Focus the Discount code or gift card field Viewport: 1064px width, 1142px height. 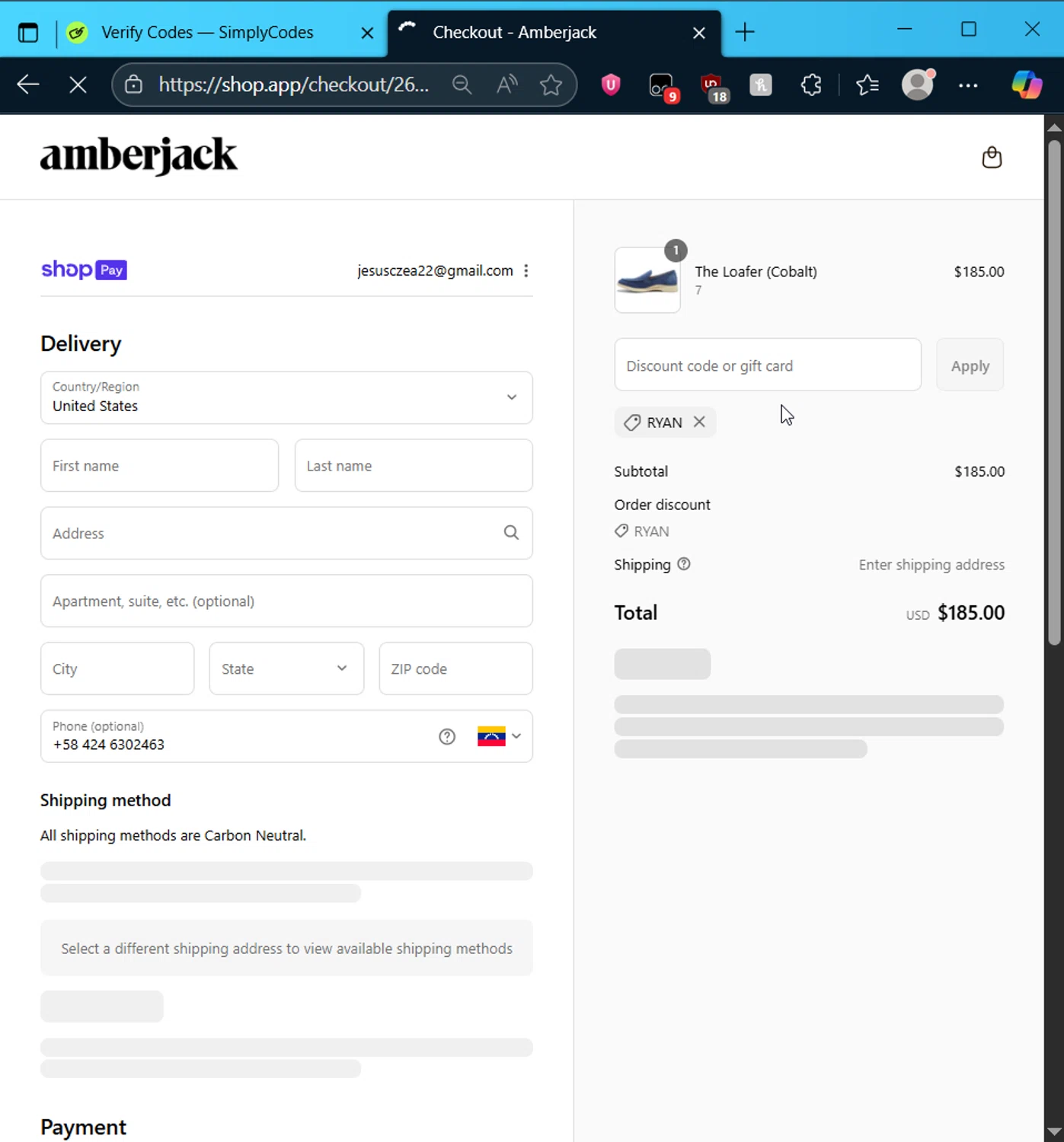[768, 365]
